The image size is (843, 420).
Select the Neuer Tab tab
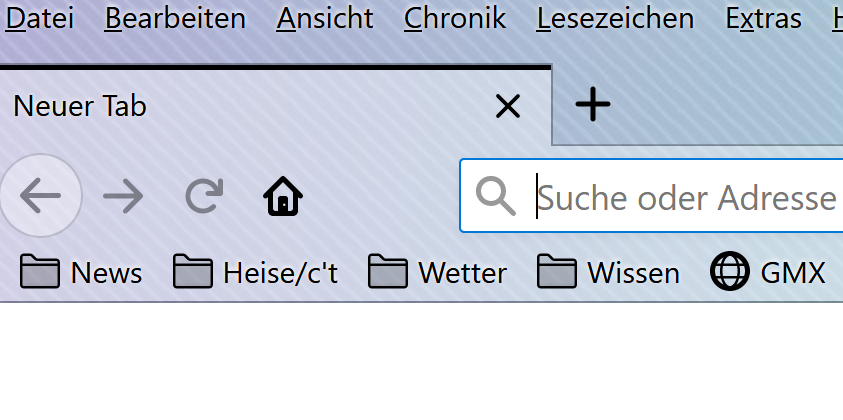(x=200, y=106)
